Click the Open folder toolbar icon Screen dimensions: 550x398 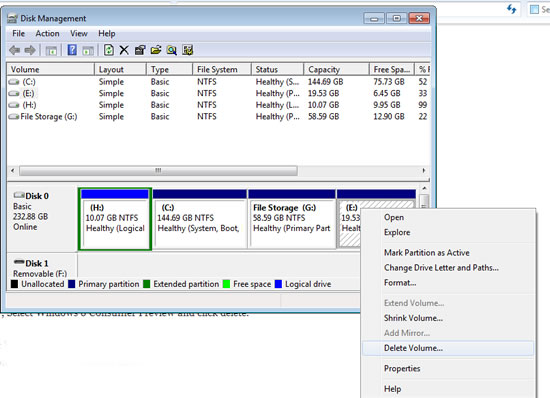156,50
